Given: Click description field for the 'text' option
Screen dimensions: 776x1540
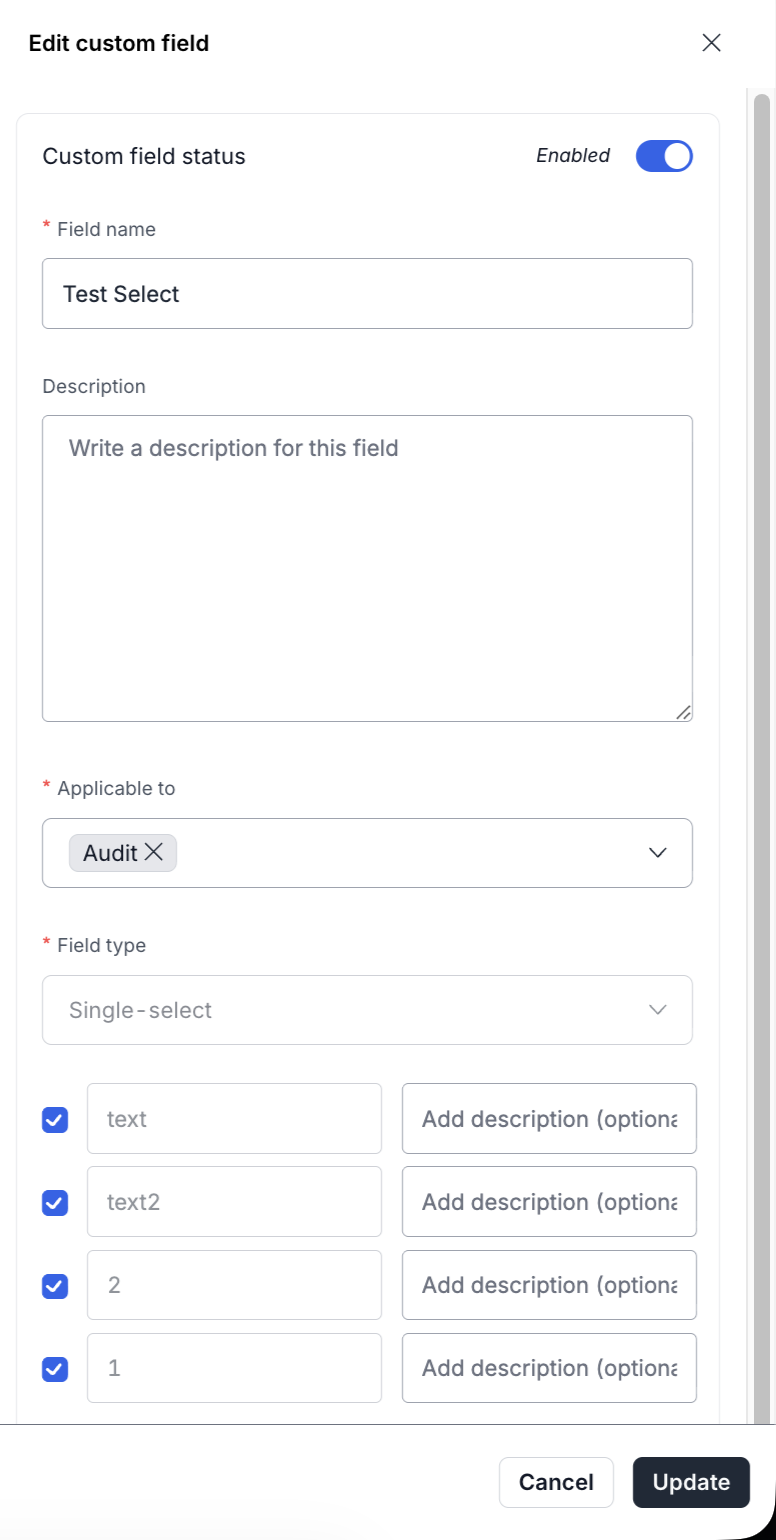Looking at the screenshot, I should coord(549,1119).
